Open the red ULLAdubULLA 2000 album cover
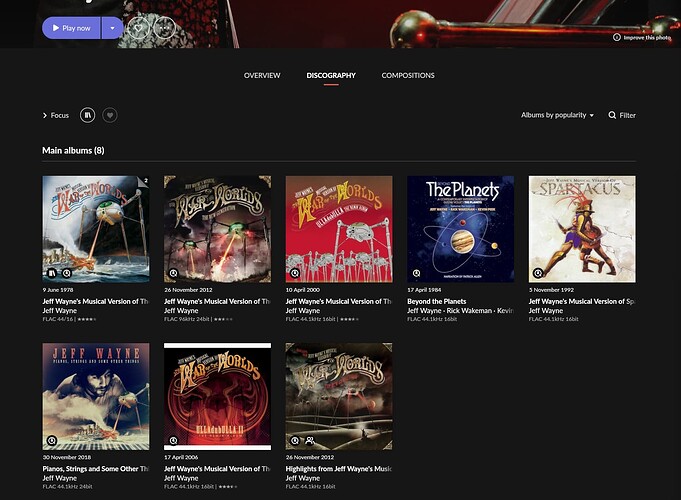The image size is (681, 500). pos(339,229)
